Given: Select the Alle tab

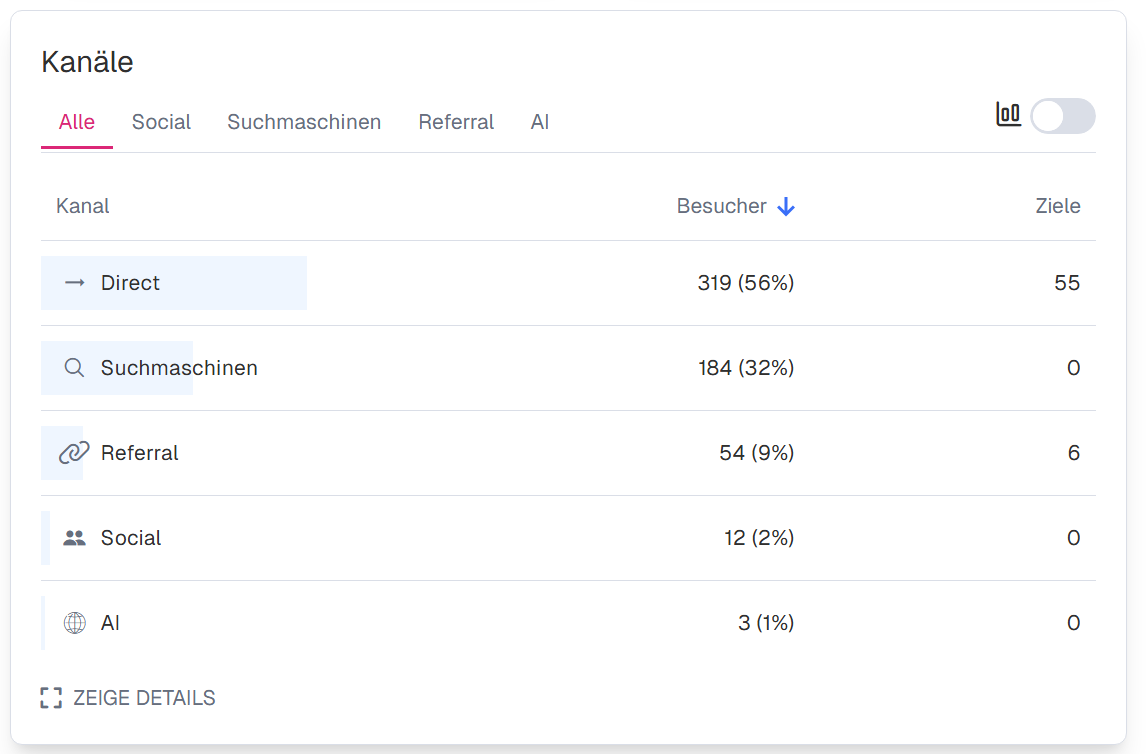Looking at the screenshot, I should coord(77,122).
